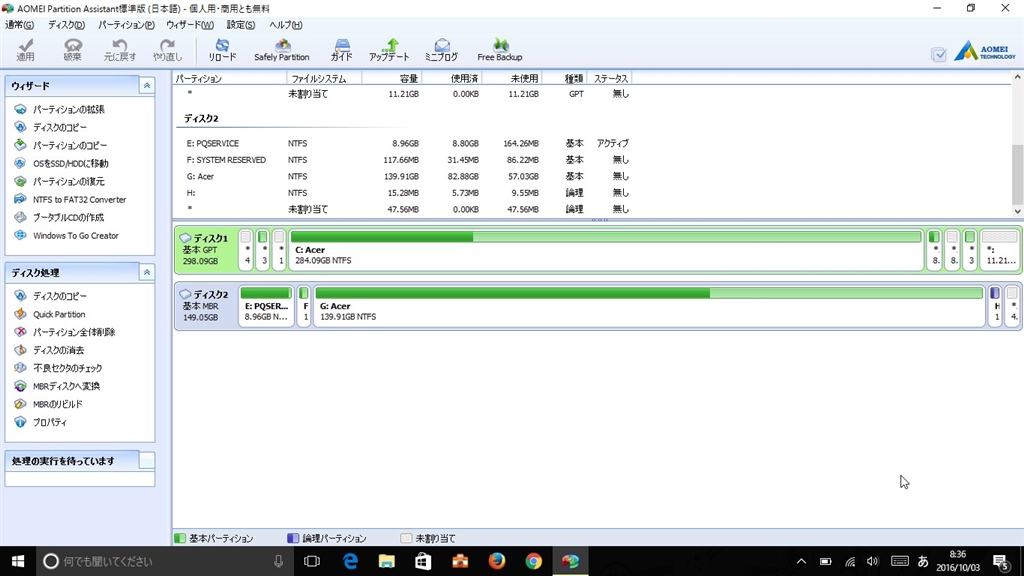Run Quick Partition on the disk
Viewport: 1024px width, 576px height.
59,314
